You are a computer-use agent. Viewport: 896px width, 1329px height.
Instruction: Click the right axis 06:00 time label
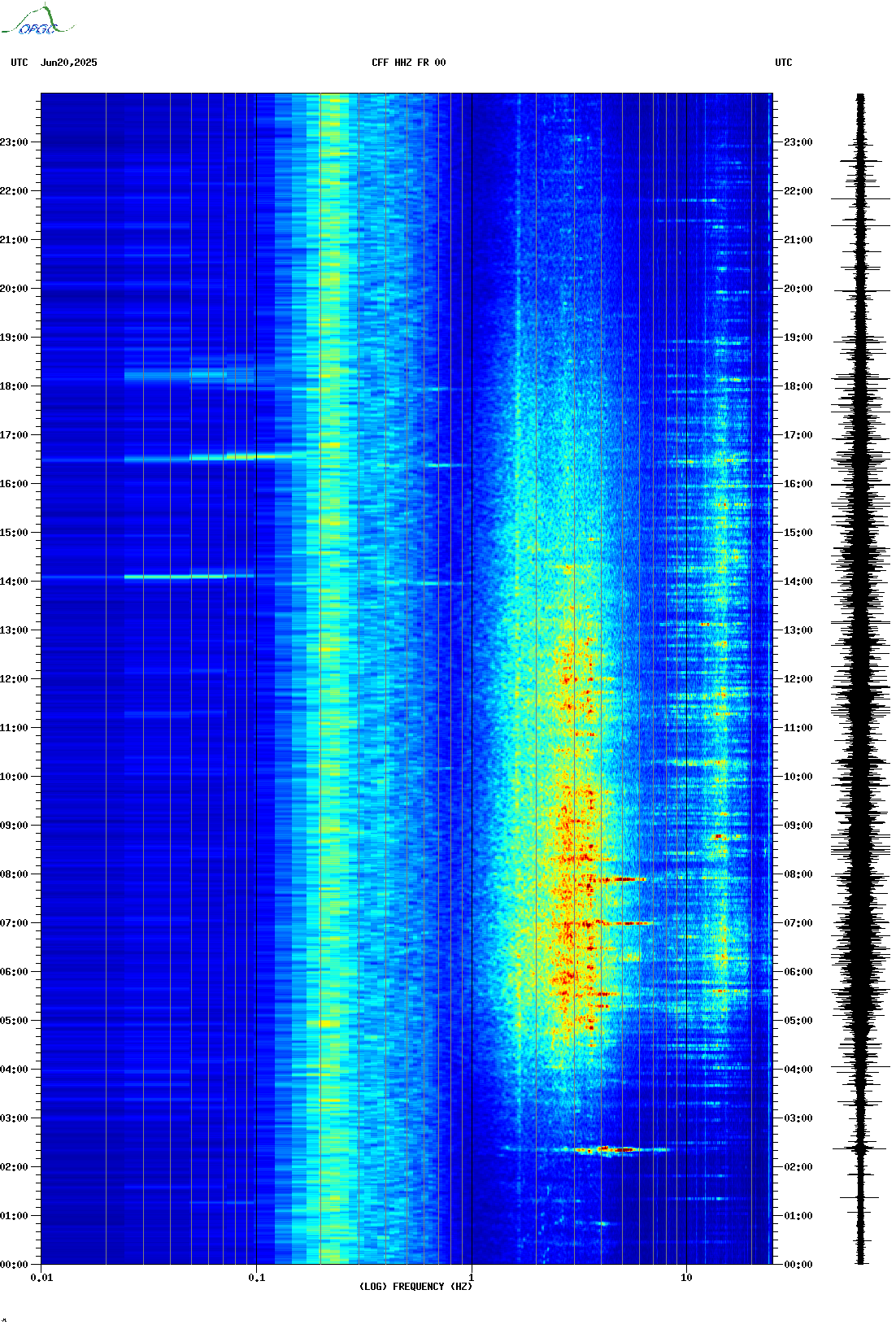798,972
